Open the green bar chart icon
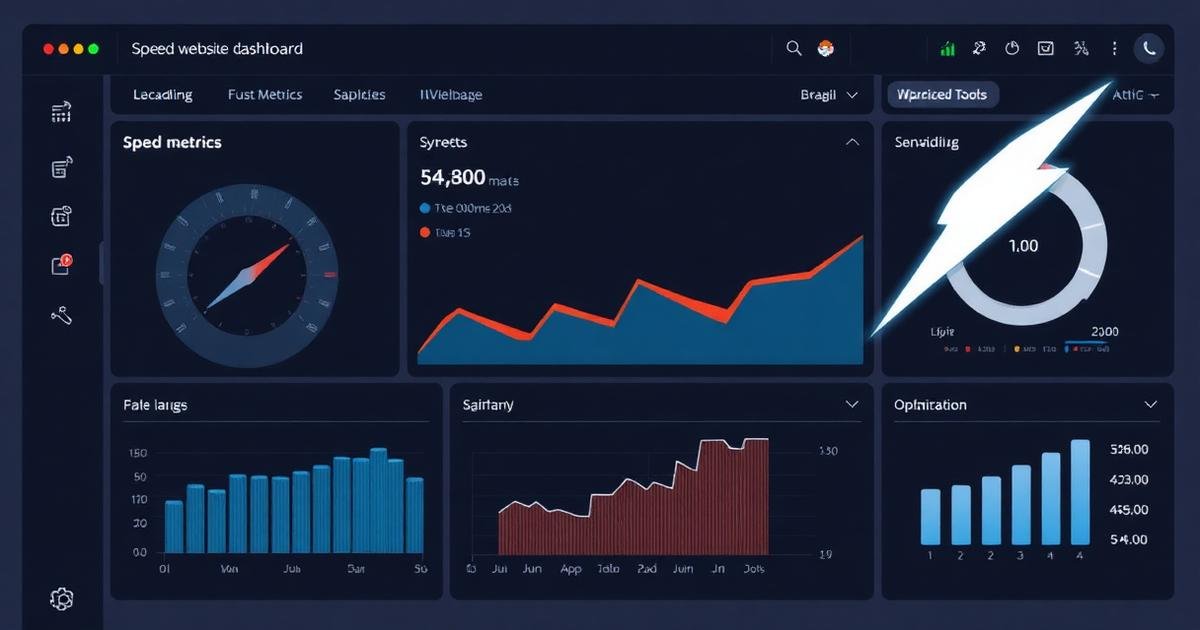 point(947,48)
